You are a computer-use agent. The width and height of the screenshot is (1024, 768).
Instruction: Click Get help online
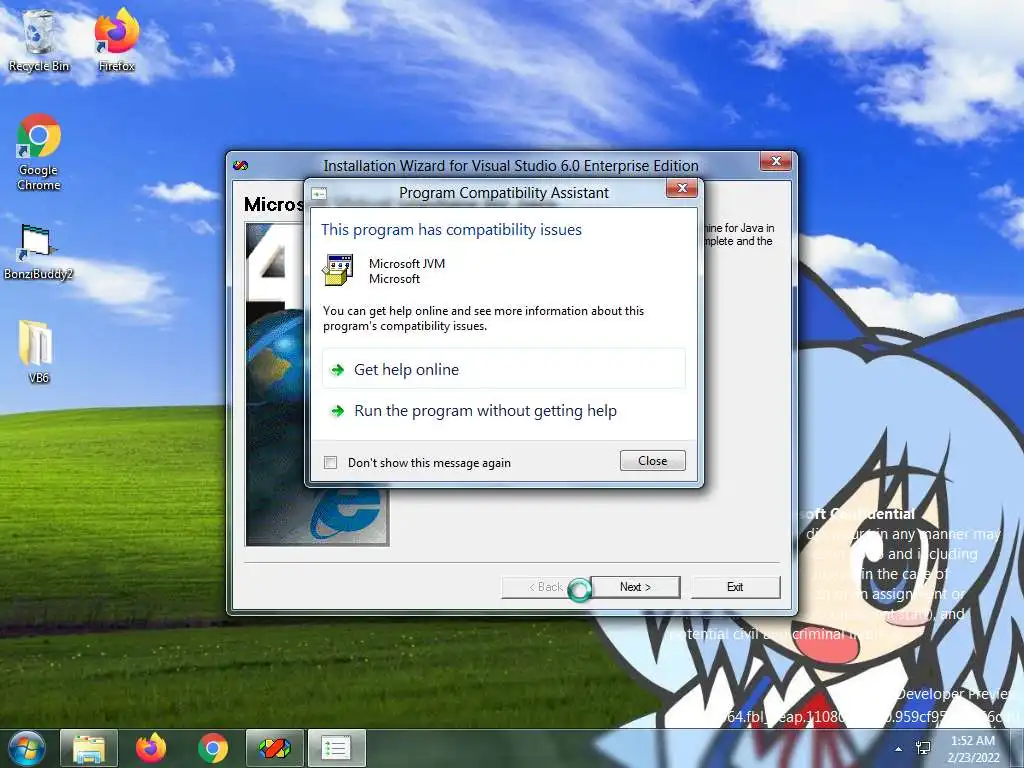[x=504, y=370]
